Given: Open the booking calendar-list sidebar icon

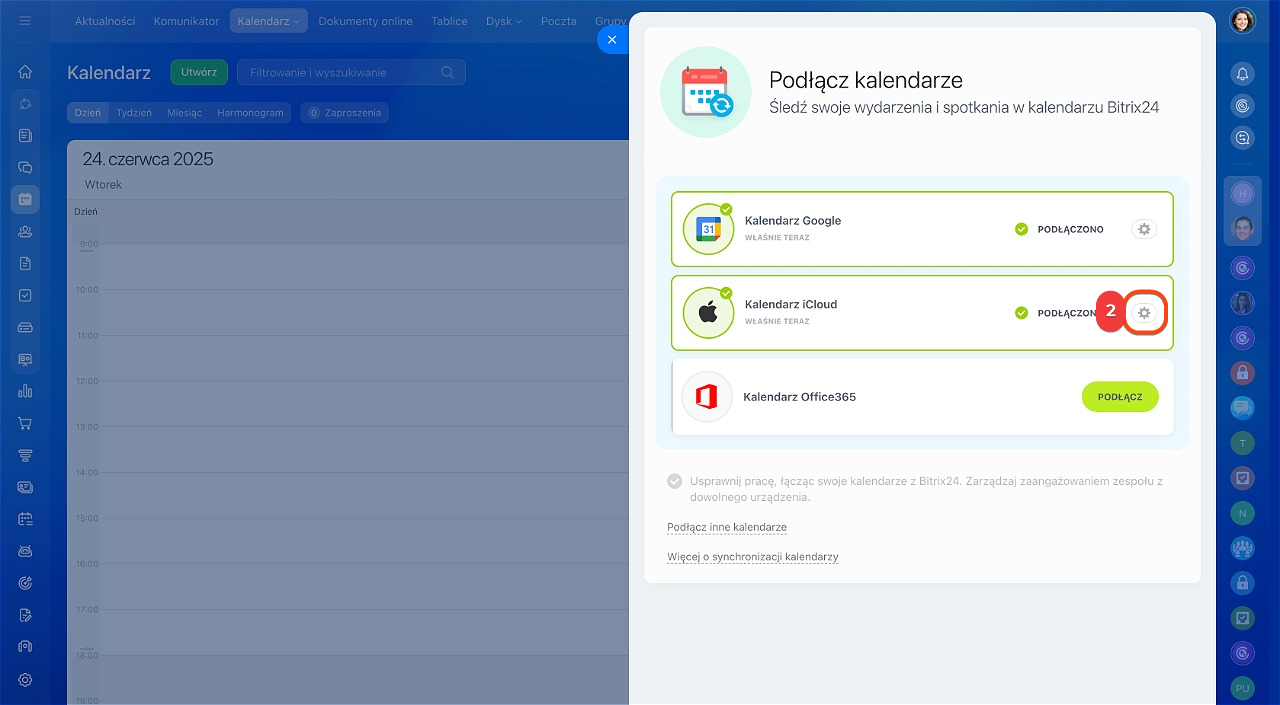Looking at the screenshot, I should 25,519.
